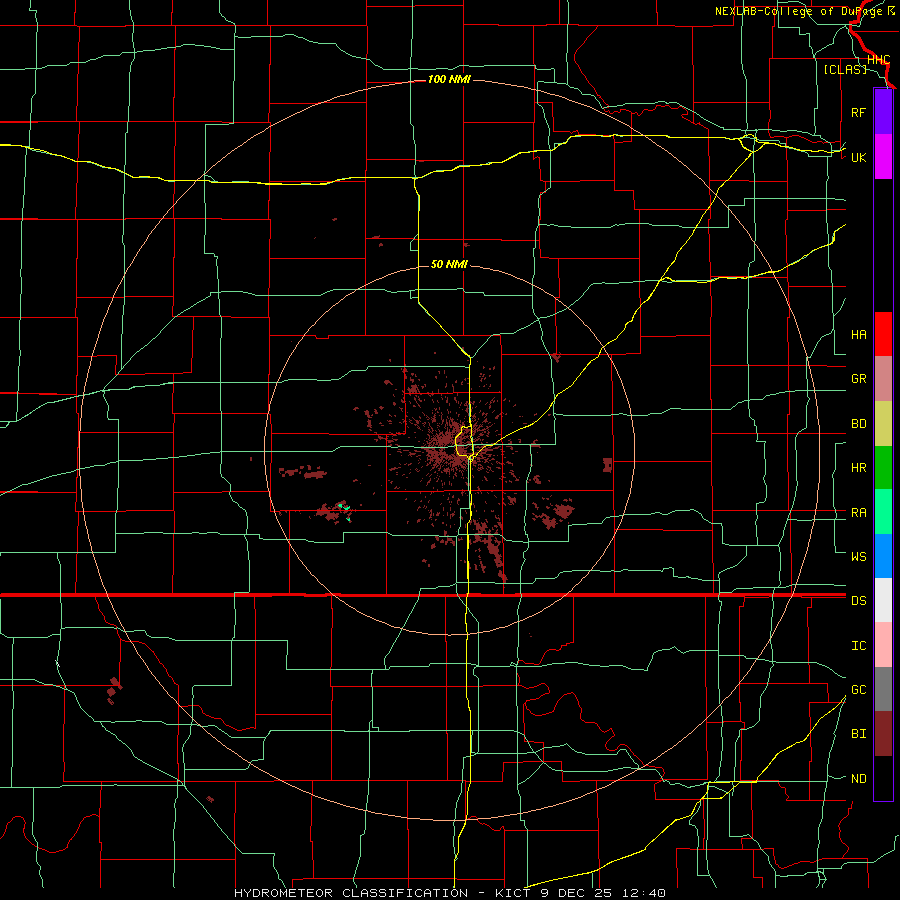Click the RF legend label
Viewport: 900px width, 900px height.
click(x=858, y=113)
